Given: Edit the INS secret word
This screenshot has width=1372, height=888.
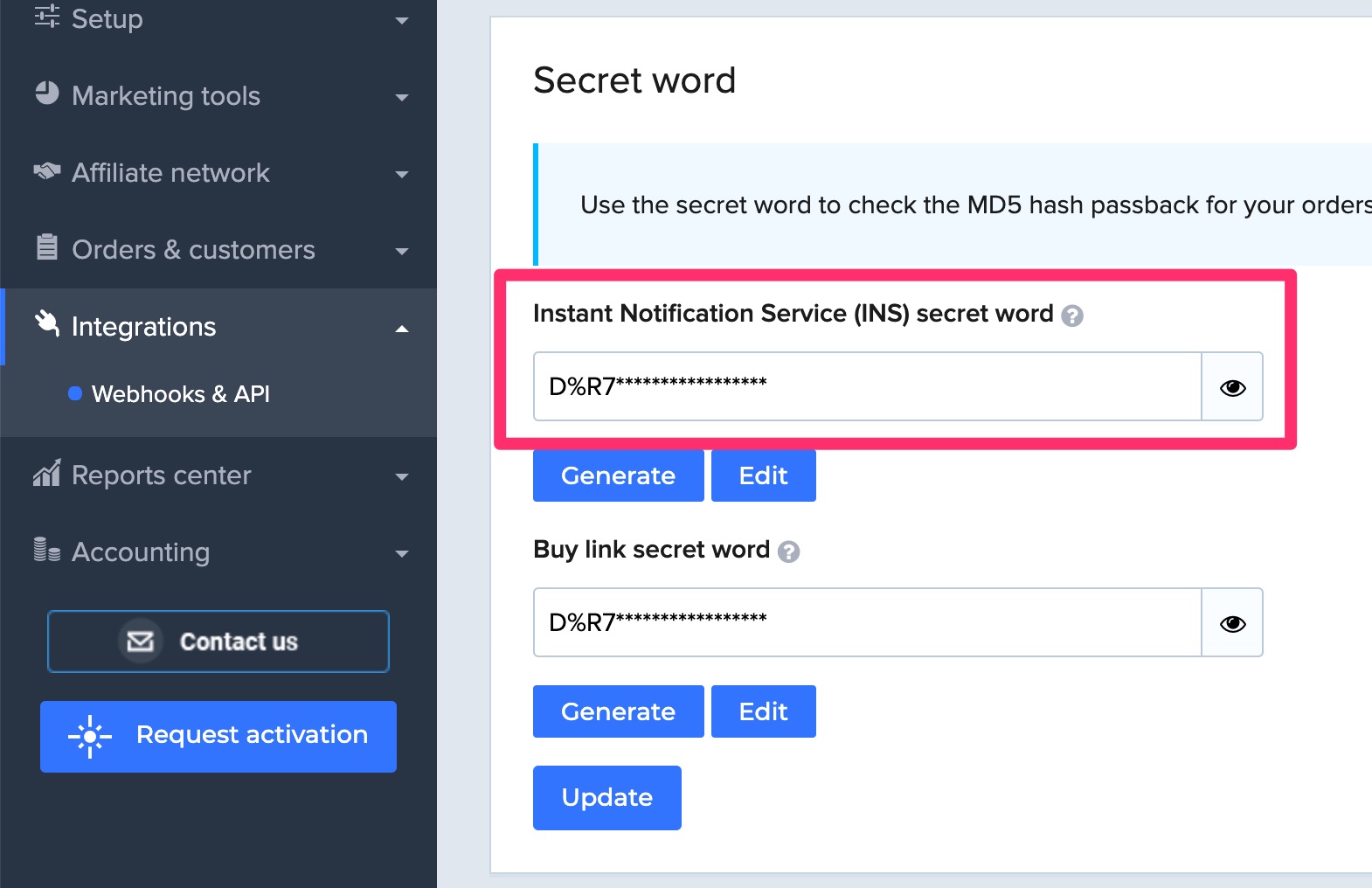Looking at the screenshot, I should [764, 475].
